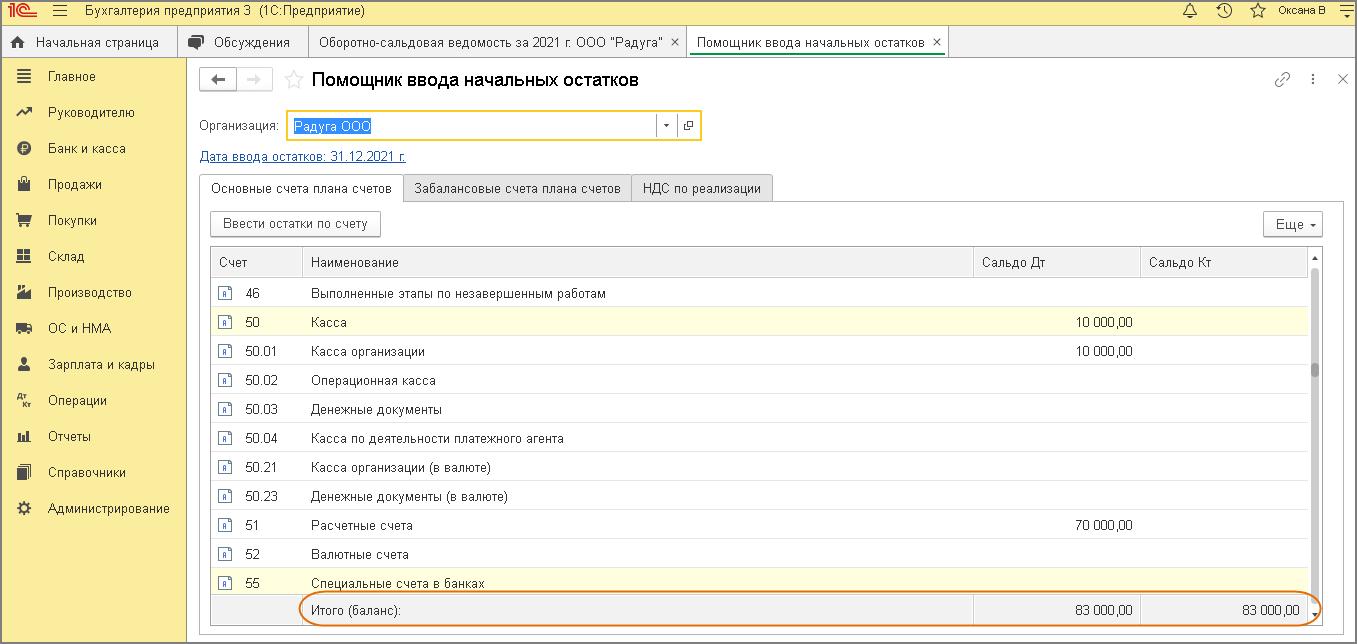Select account 46 row icon
Screen dimensions: 1357x644
pyautogui.click(x=224, y=294)
